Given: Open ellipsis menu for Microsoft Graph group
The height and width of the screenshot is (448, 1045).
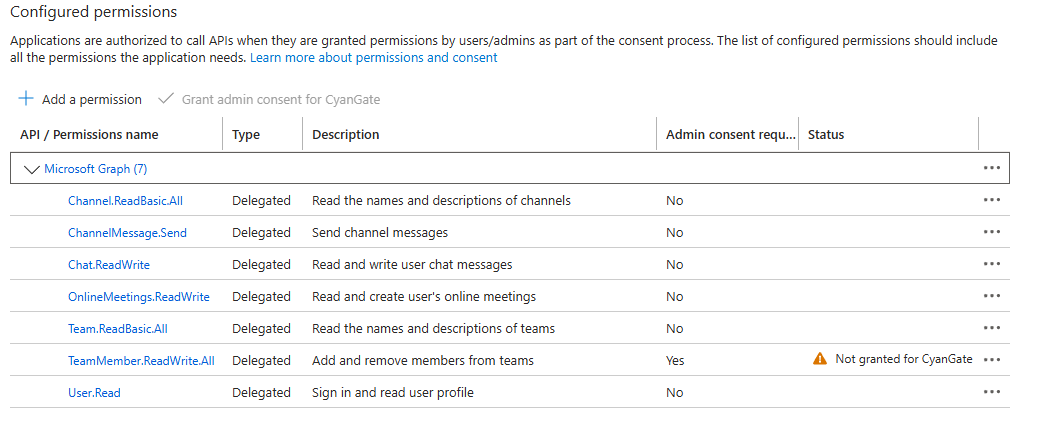Looking at the screenshot, I should (x=992, y=168).
